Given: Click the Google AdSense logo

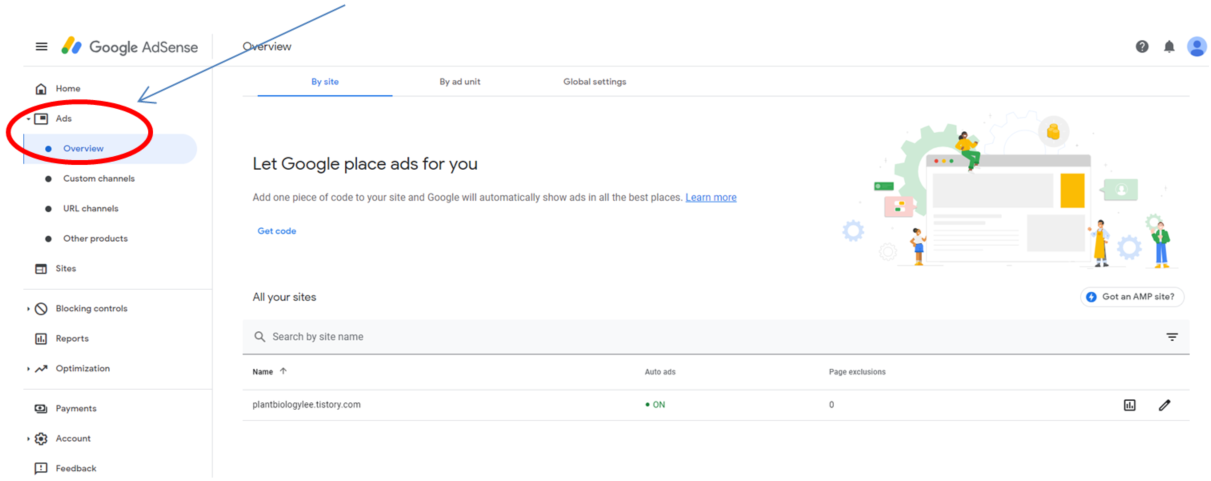Looking at the screenshot, I should [130, 46].
